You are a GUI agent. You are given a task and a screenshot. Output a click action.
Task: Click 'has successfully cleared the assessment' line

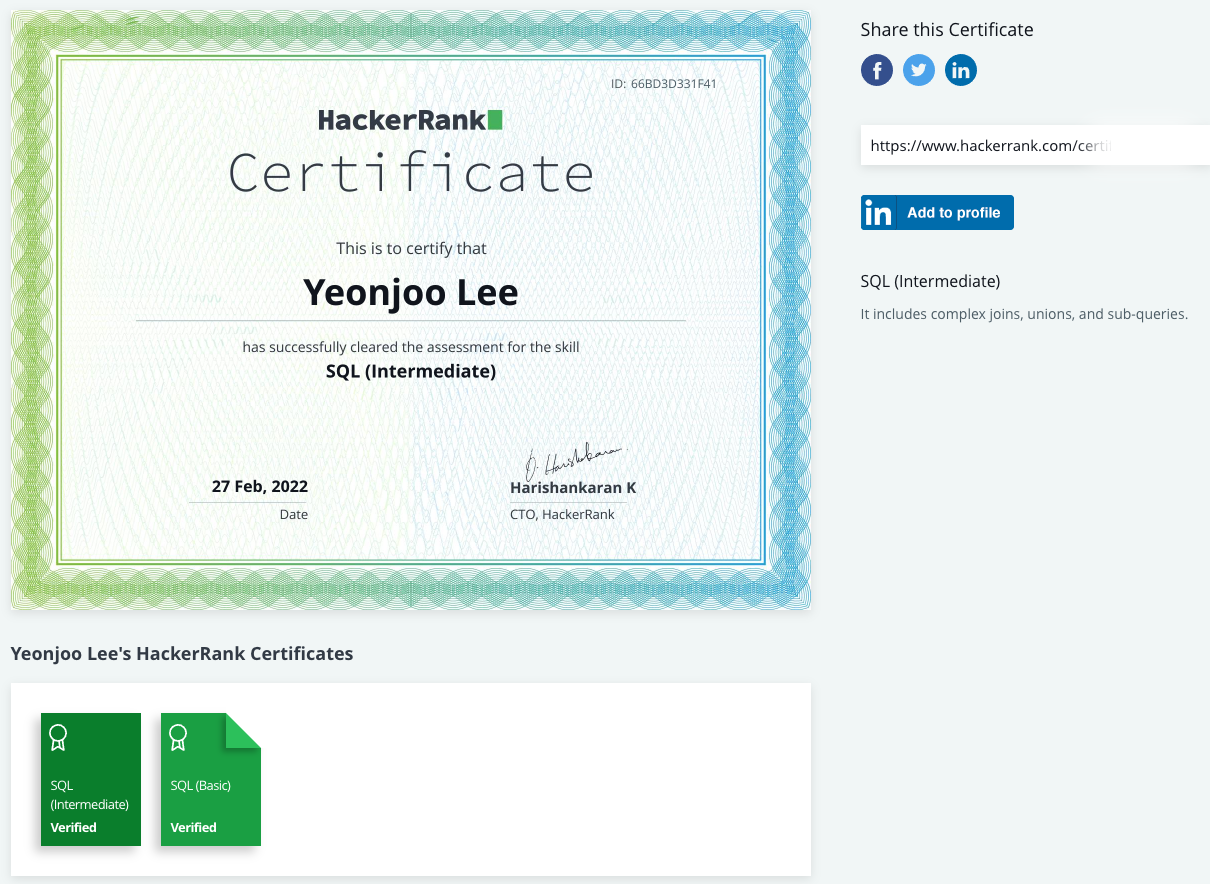411,347
